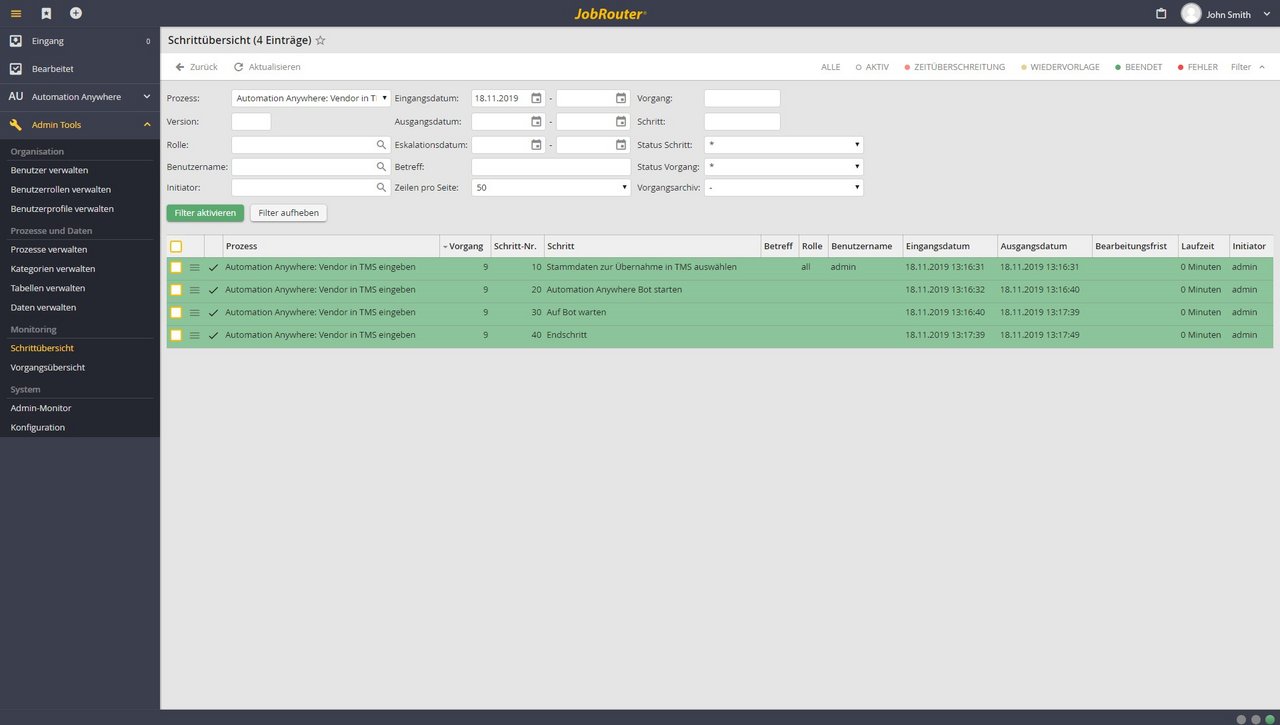
Task: Click the Bearbeitet checkmark icon
Action: click(15, 69)
